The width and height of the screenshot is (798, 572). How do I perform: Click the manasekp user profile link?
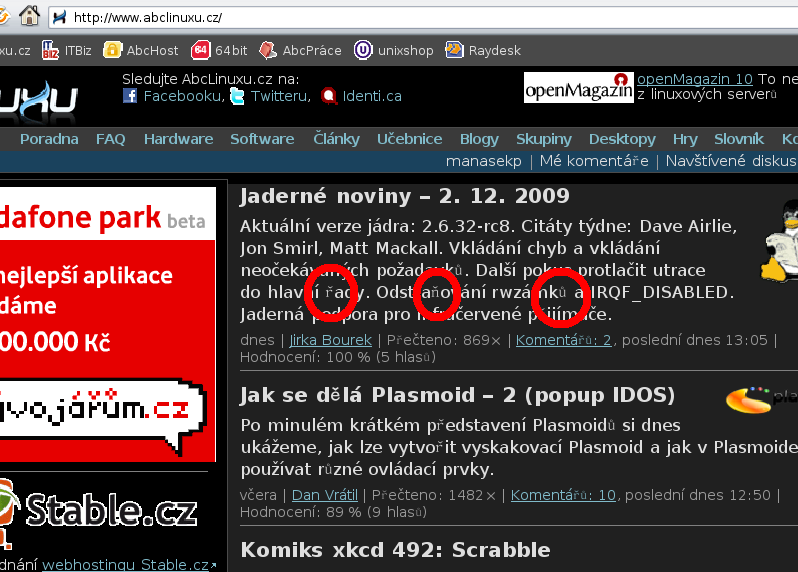(x=483, y=161)
